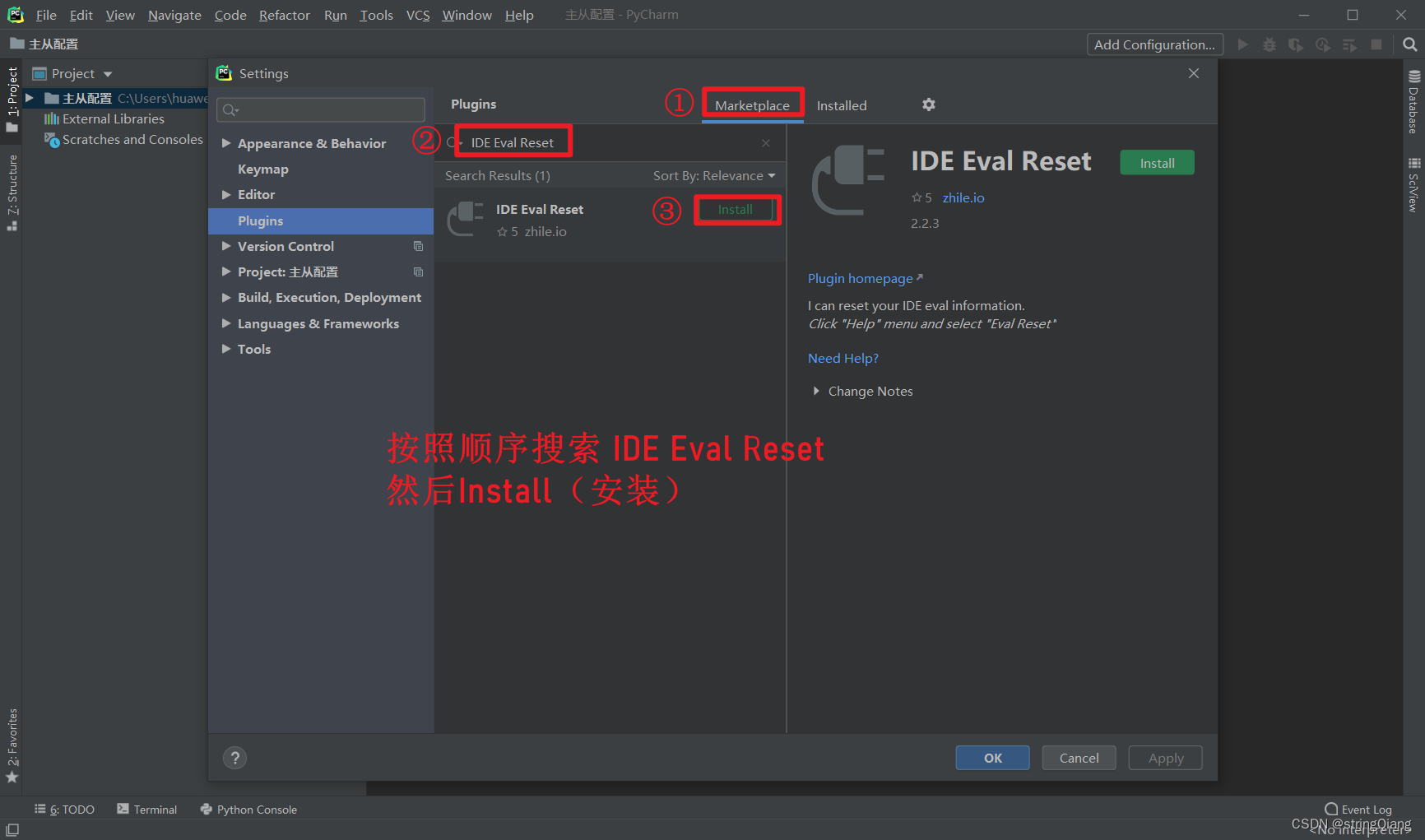The image size is (1425, 840).
Task: Open the Python Console tool window
Action: (248, 810)
